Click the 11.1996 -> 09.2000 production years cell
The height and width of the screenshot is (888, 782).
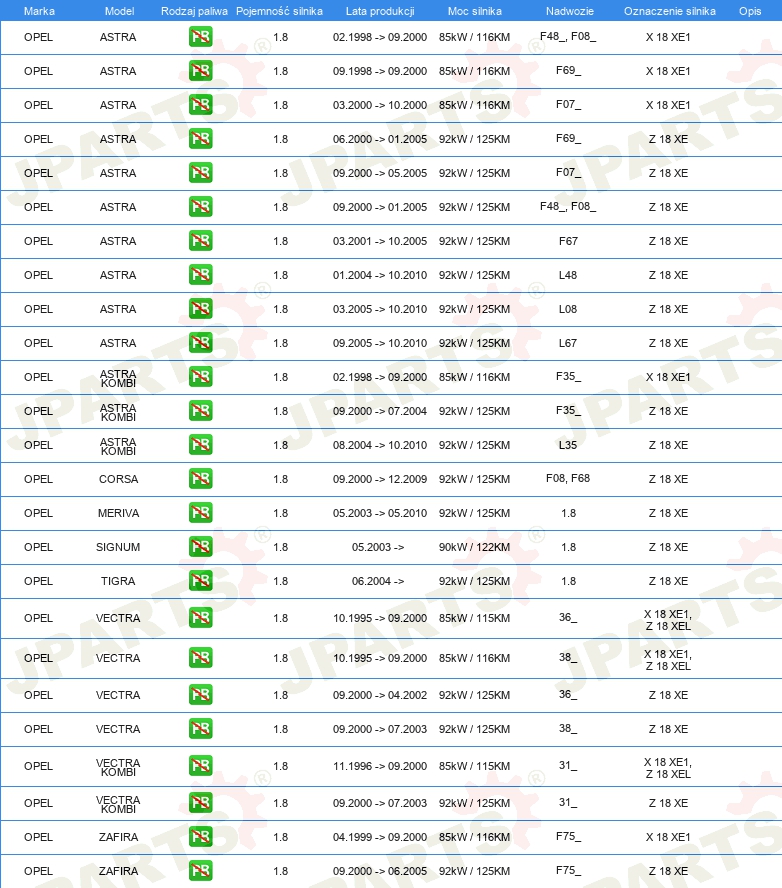(380, 766)
